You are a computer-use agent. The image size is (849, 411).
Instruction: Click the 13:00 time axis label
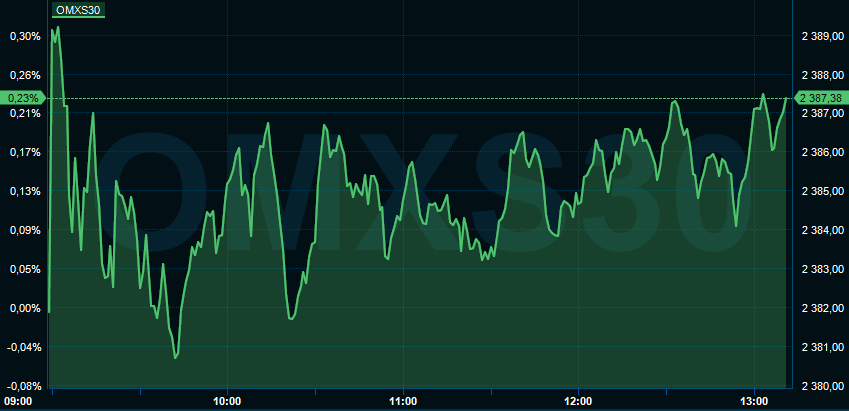755,402
